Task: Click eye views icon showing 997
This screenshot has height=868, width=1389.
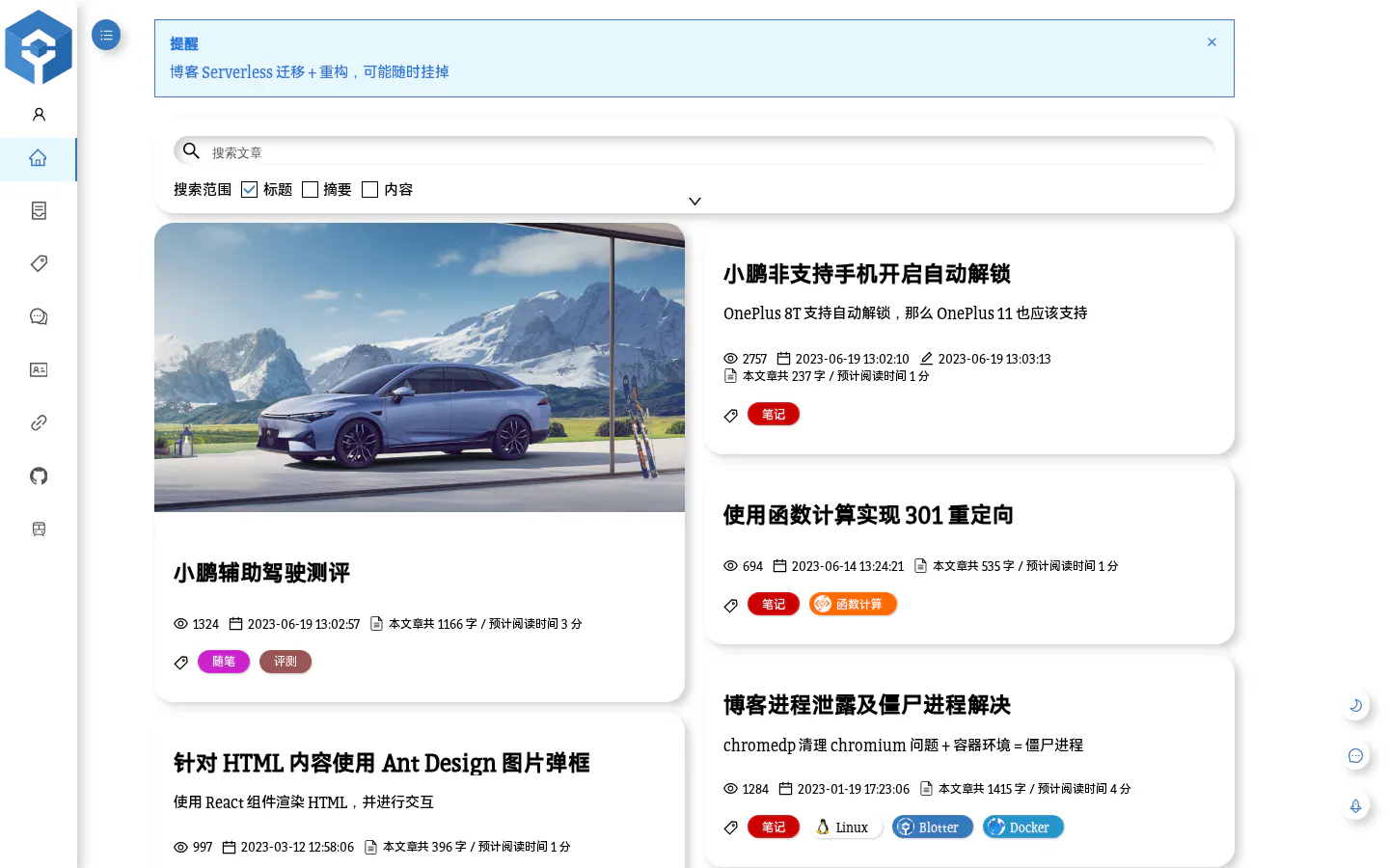Action: click(x=180, y=847)
